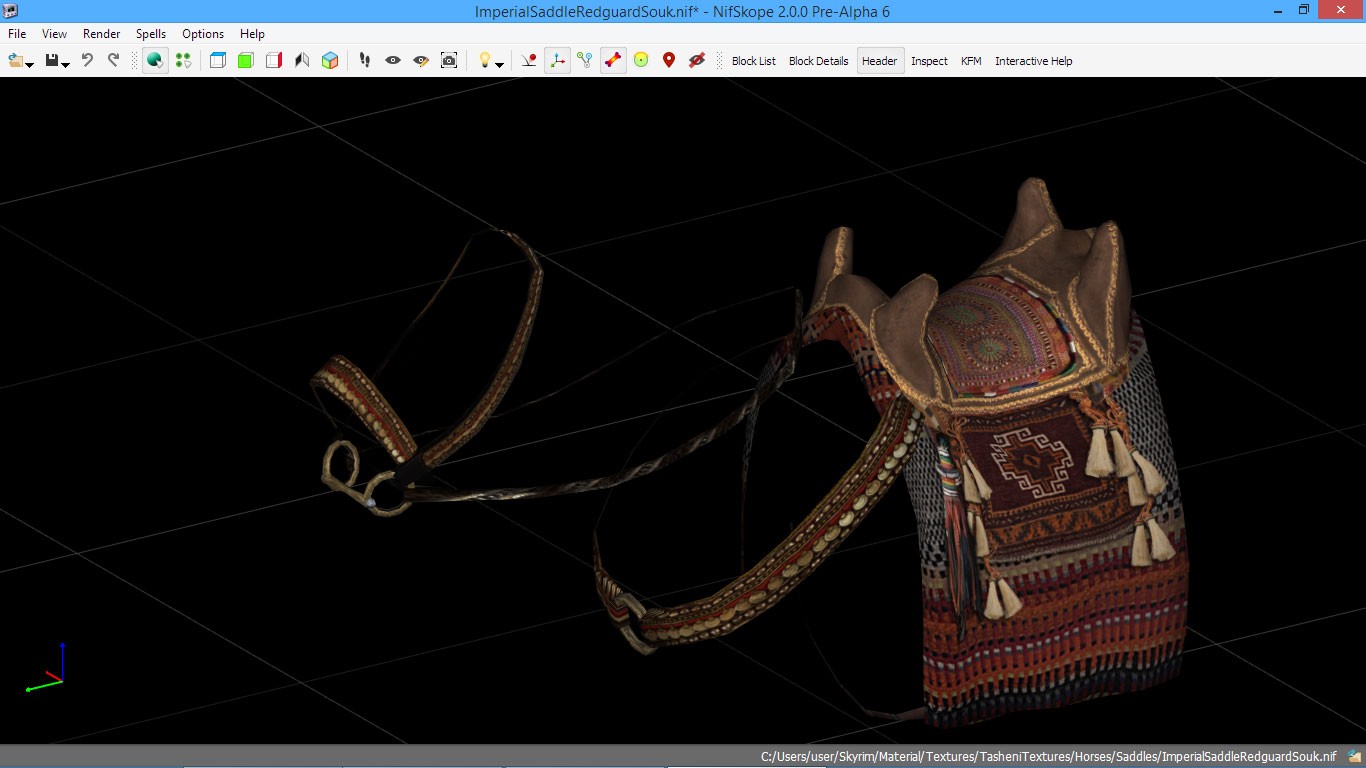Click the Interactive Help button
This screenshot has height=768, width=1366.
(x=1033, y=61)
